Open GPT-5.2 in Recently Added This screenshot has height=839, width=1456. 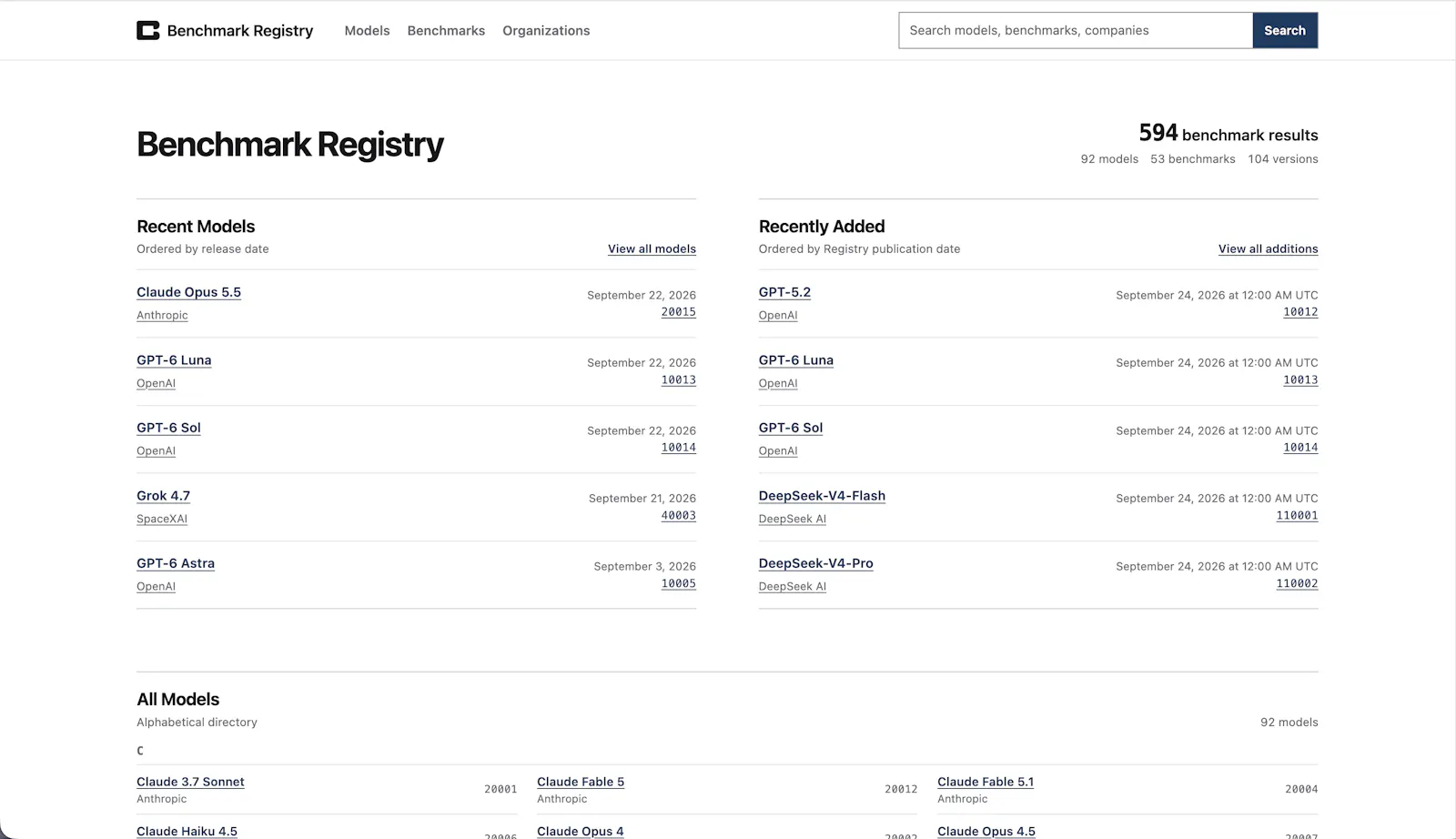(x=784, y=292)
